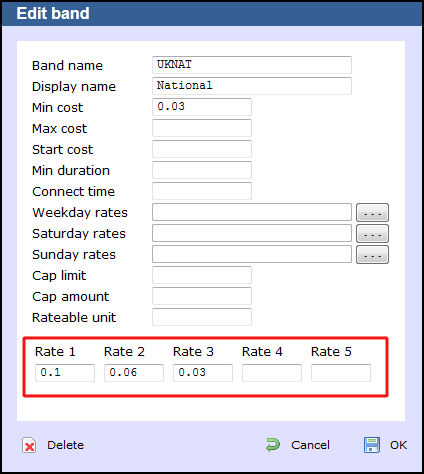Viewport: 424px width, 474px height.
Task: Edit the Display name field
Action: click(x=252, y=86)
